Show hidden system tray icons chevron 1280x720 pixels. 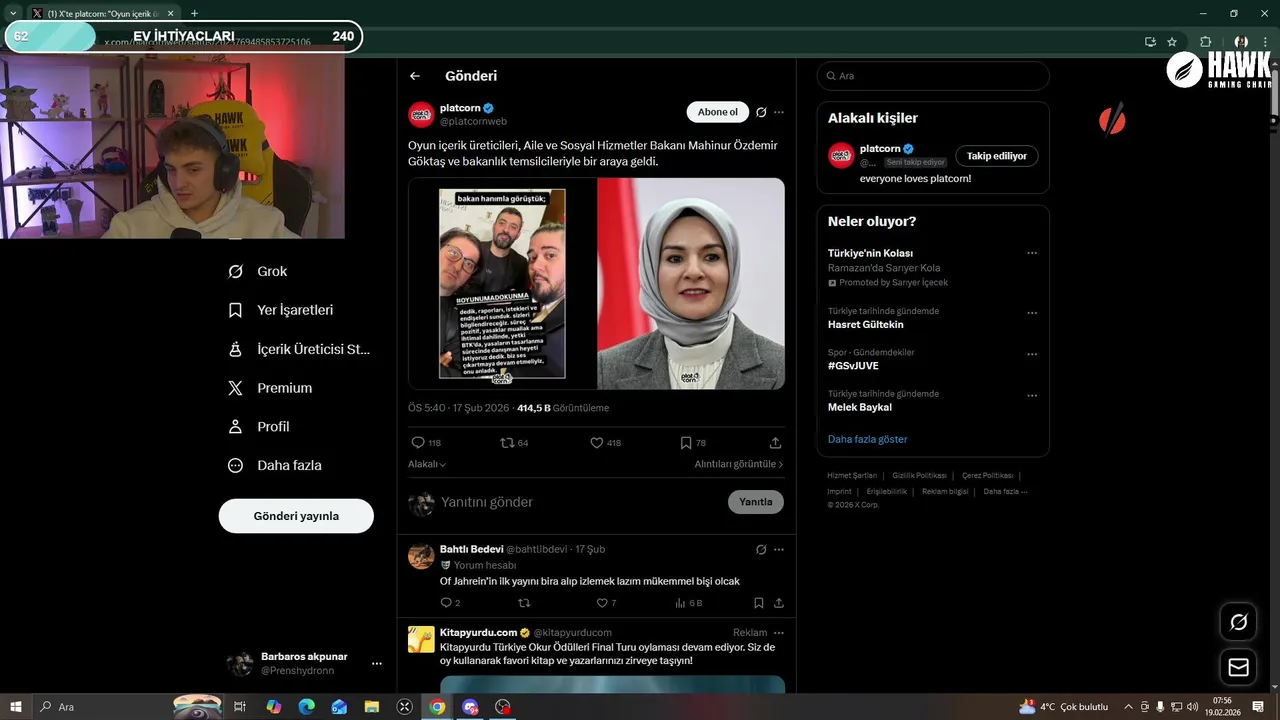[1129, 707]
